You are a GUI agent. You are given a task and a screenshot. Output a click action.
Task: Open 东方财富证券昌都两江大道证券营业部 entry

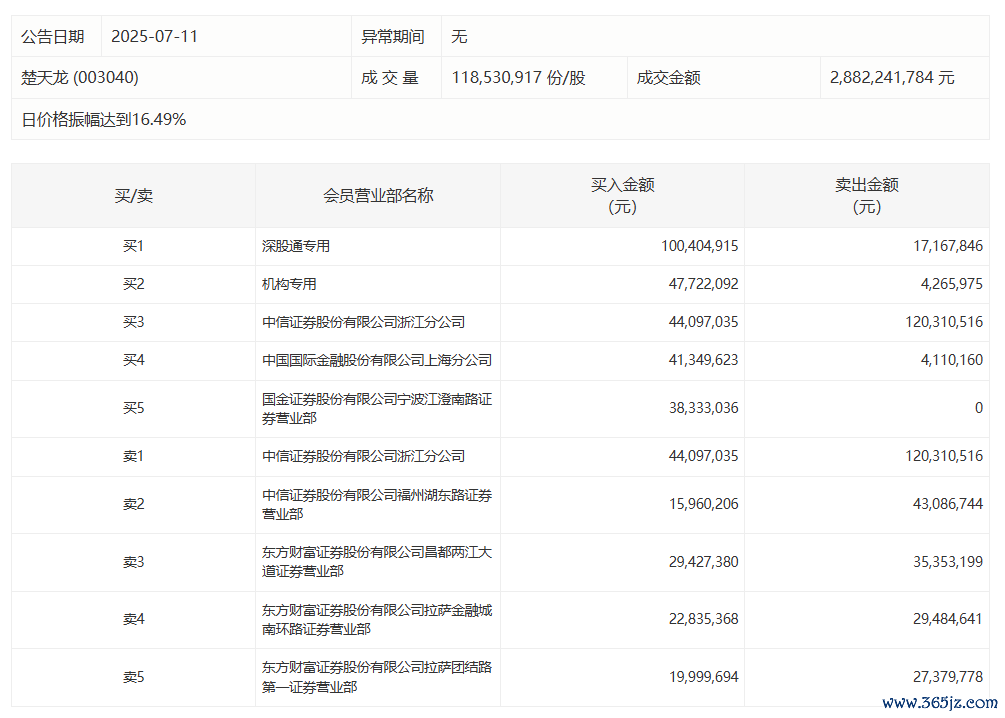tap(377, 562)
